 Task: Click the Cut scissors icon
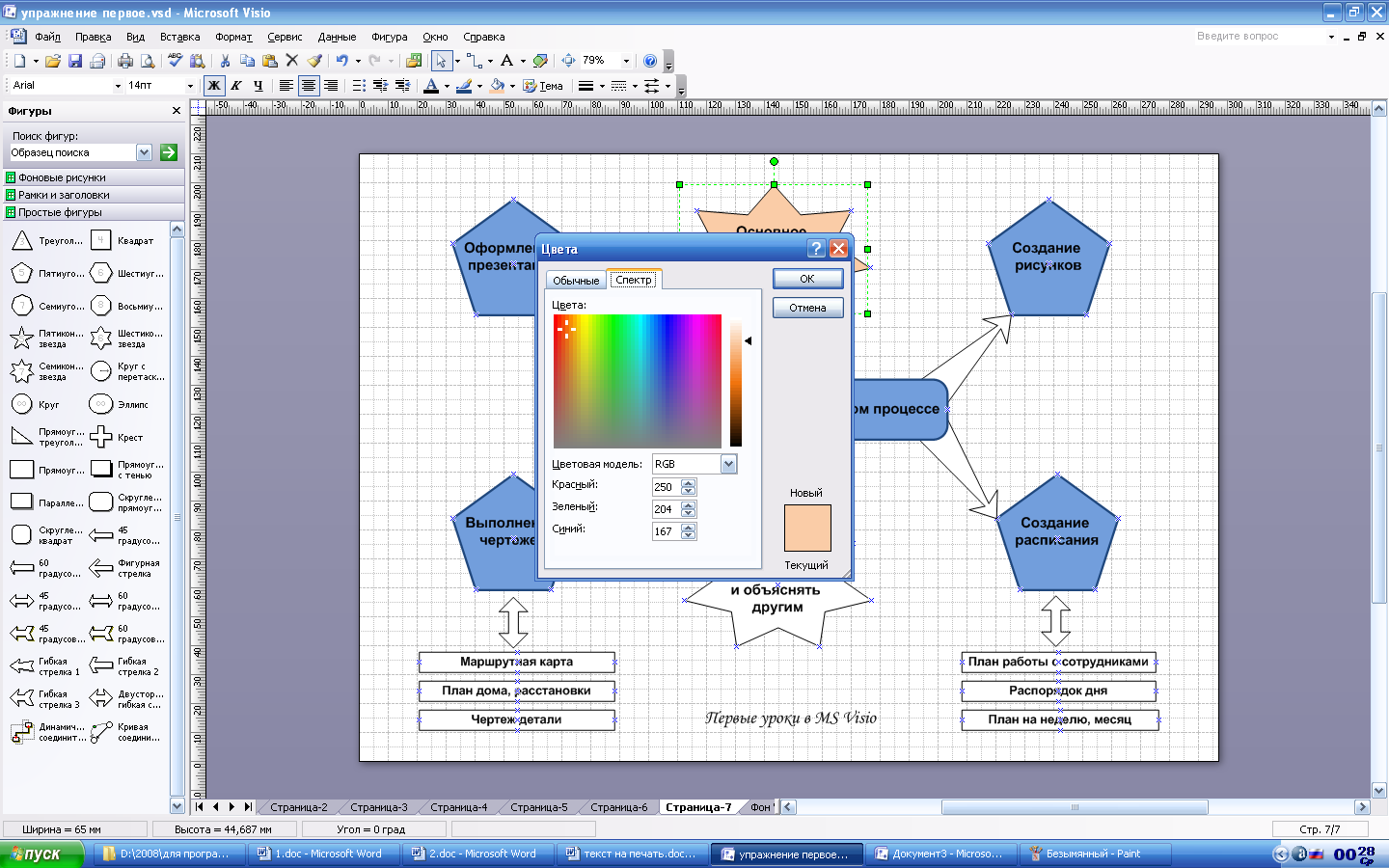coord(225,61)
